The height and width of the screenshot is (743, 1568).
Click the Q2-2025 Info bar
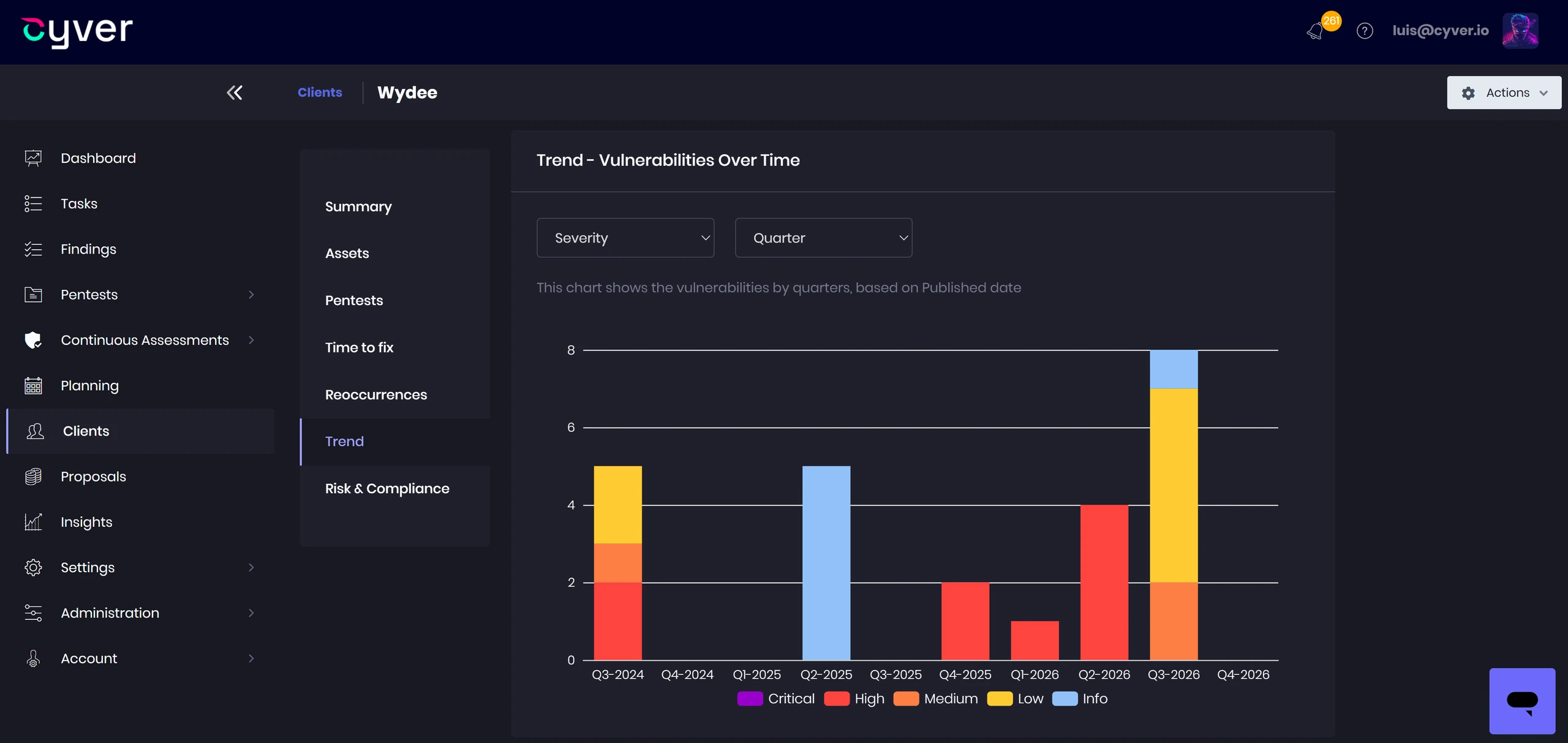[x=826, y=563]
